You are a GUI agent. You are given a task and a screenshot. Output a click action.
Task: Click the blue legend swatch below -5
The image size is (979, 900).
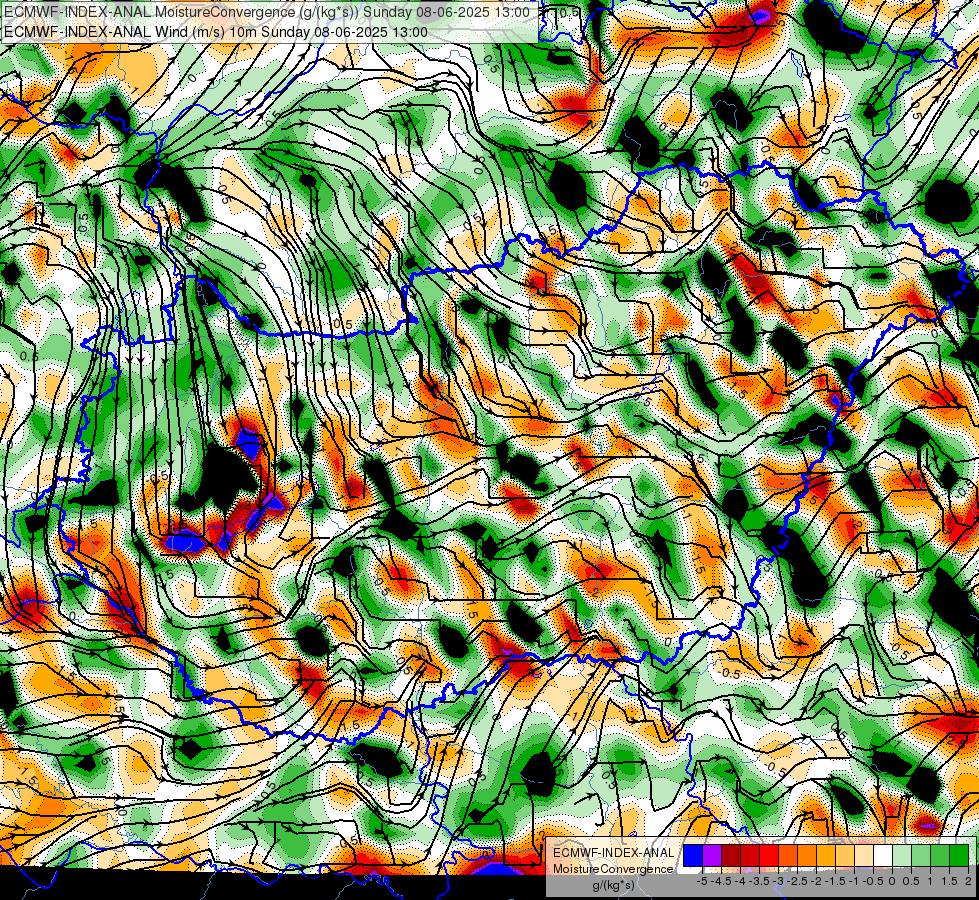[693, 855]
